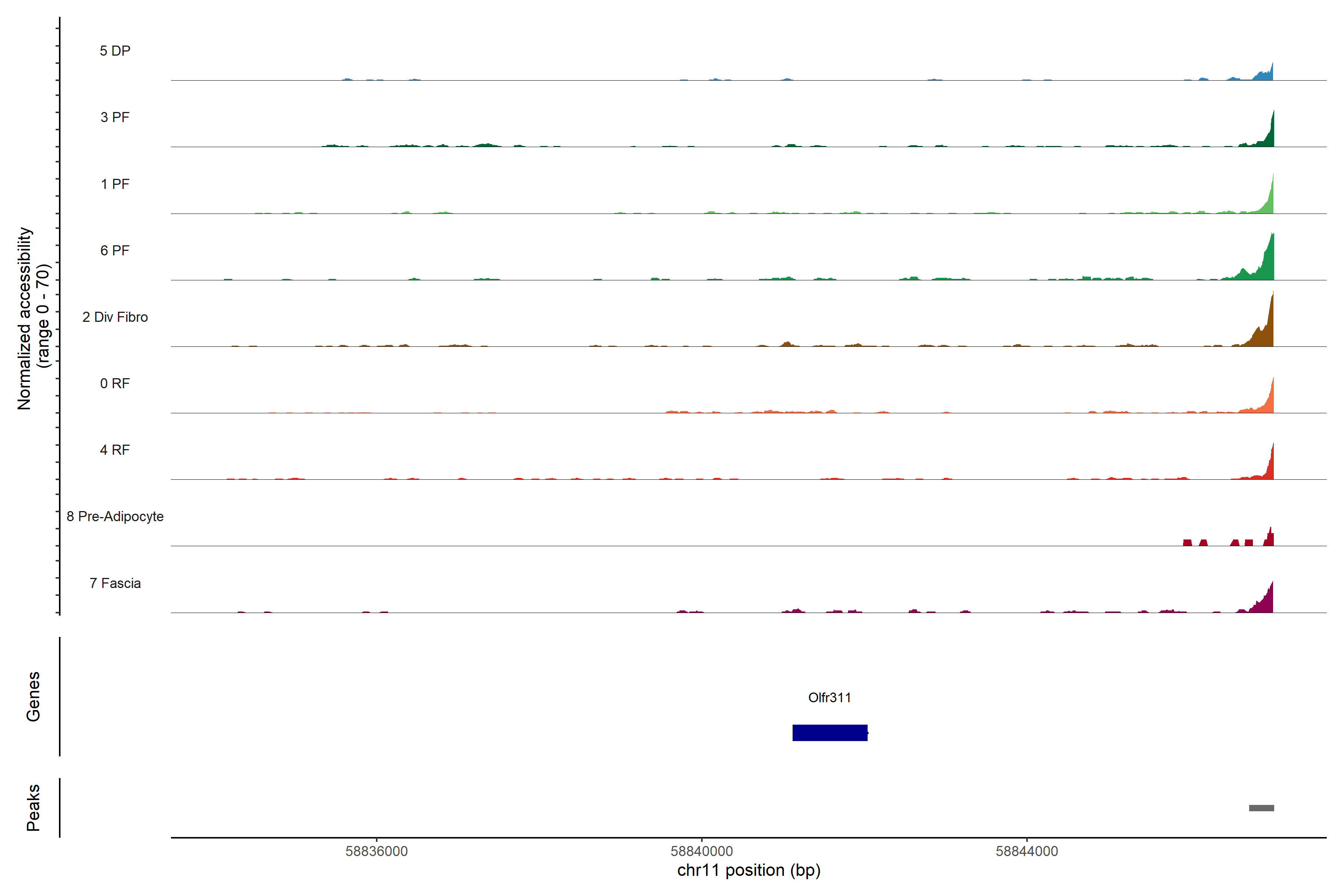Click the 58840000 axis tick label
This screenshot has width=1344, height=896.
702,852
